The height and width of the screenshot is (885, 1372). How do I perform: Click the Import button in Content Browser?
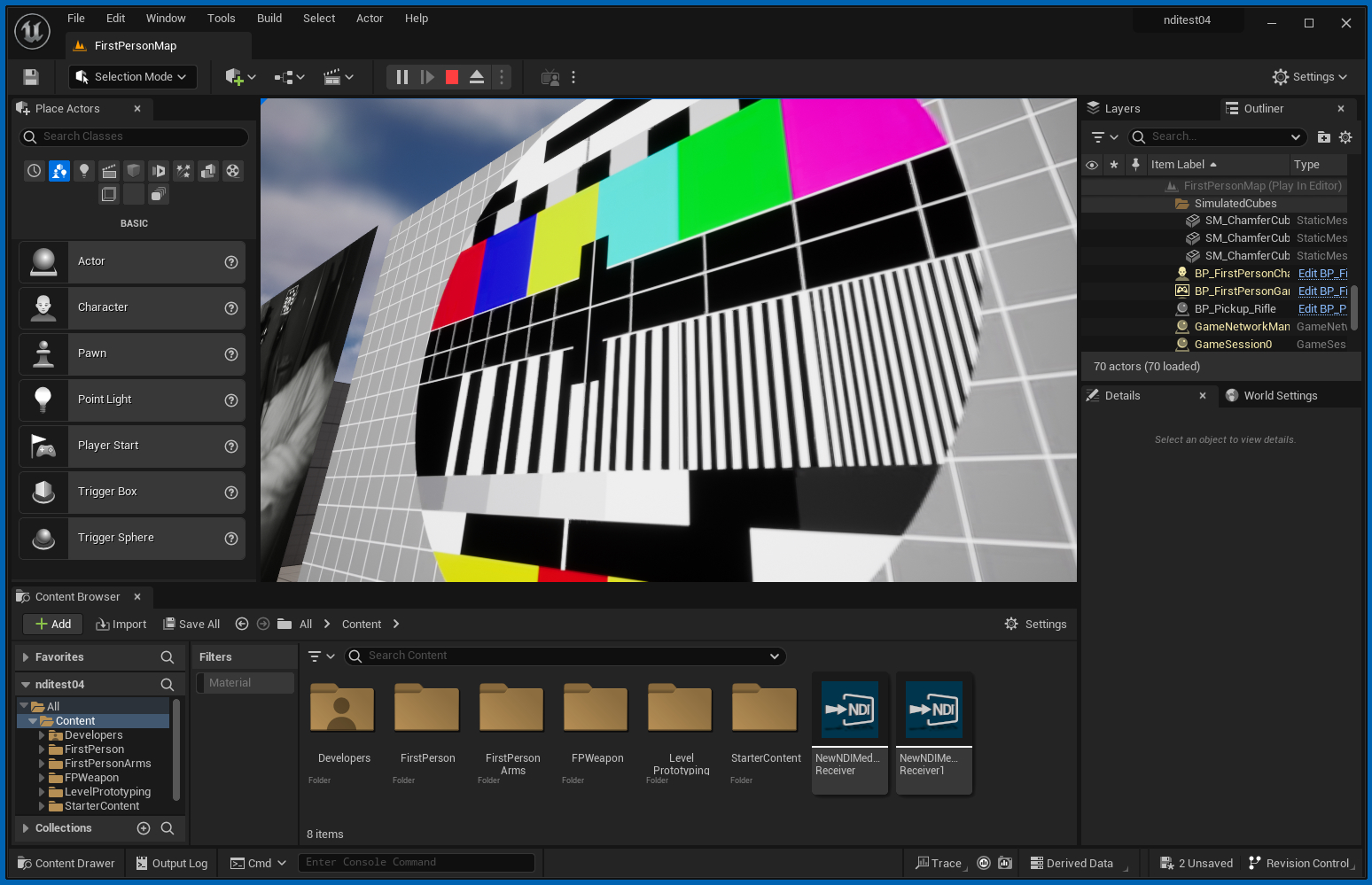click(x=121, y=625)
